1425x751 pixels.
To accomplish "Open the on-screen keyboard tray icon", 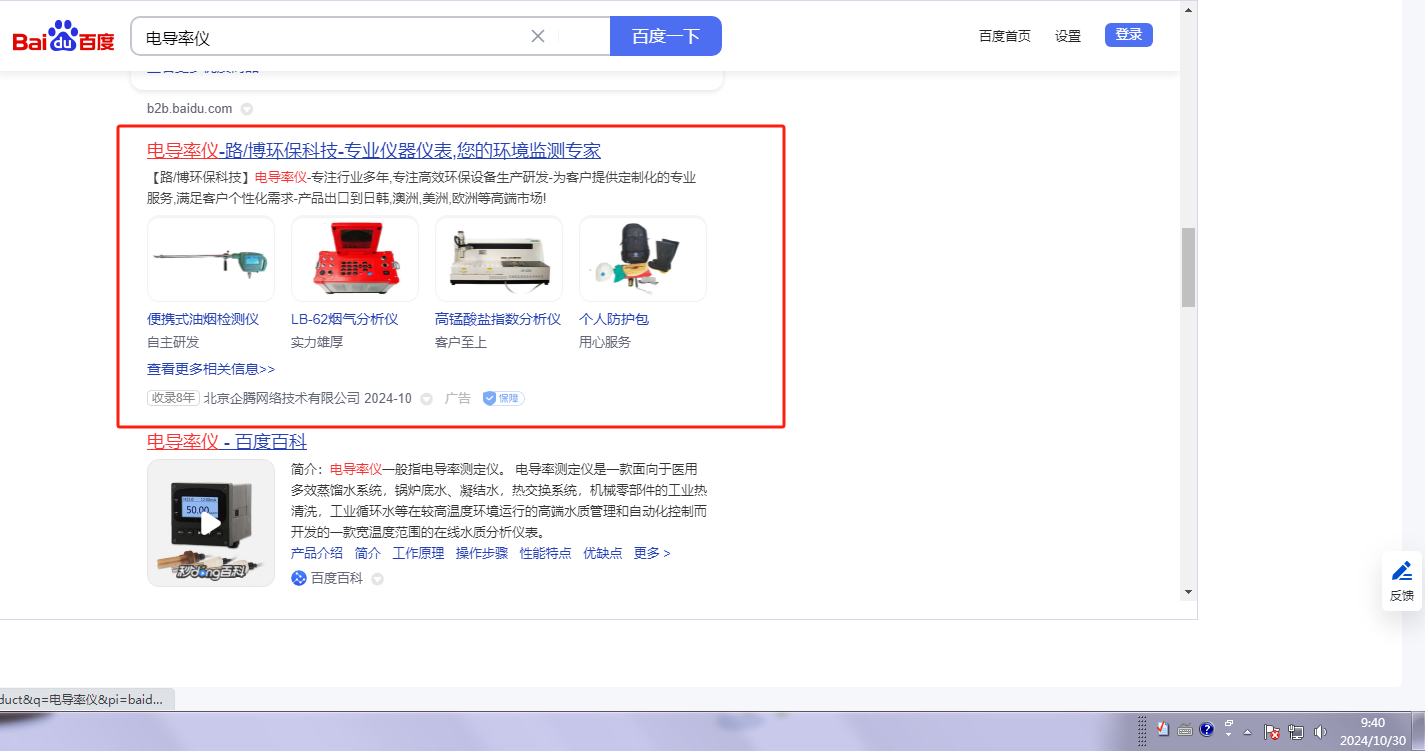I will [1185, 729].
